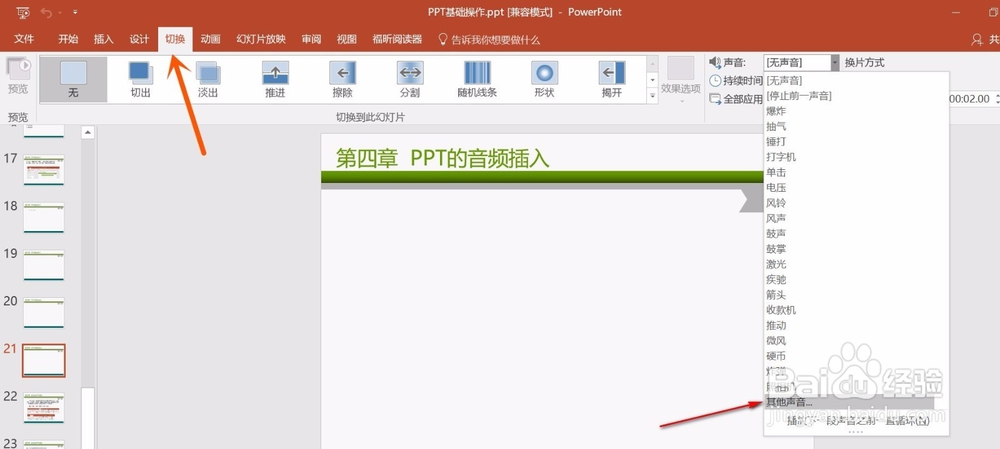Click the share person icon at top right
The image size is (1000, 449).
pos(976,40)
